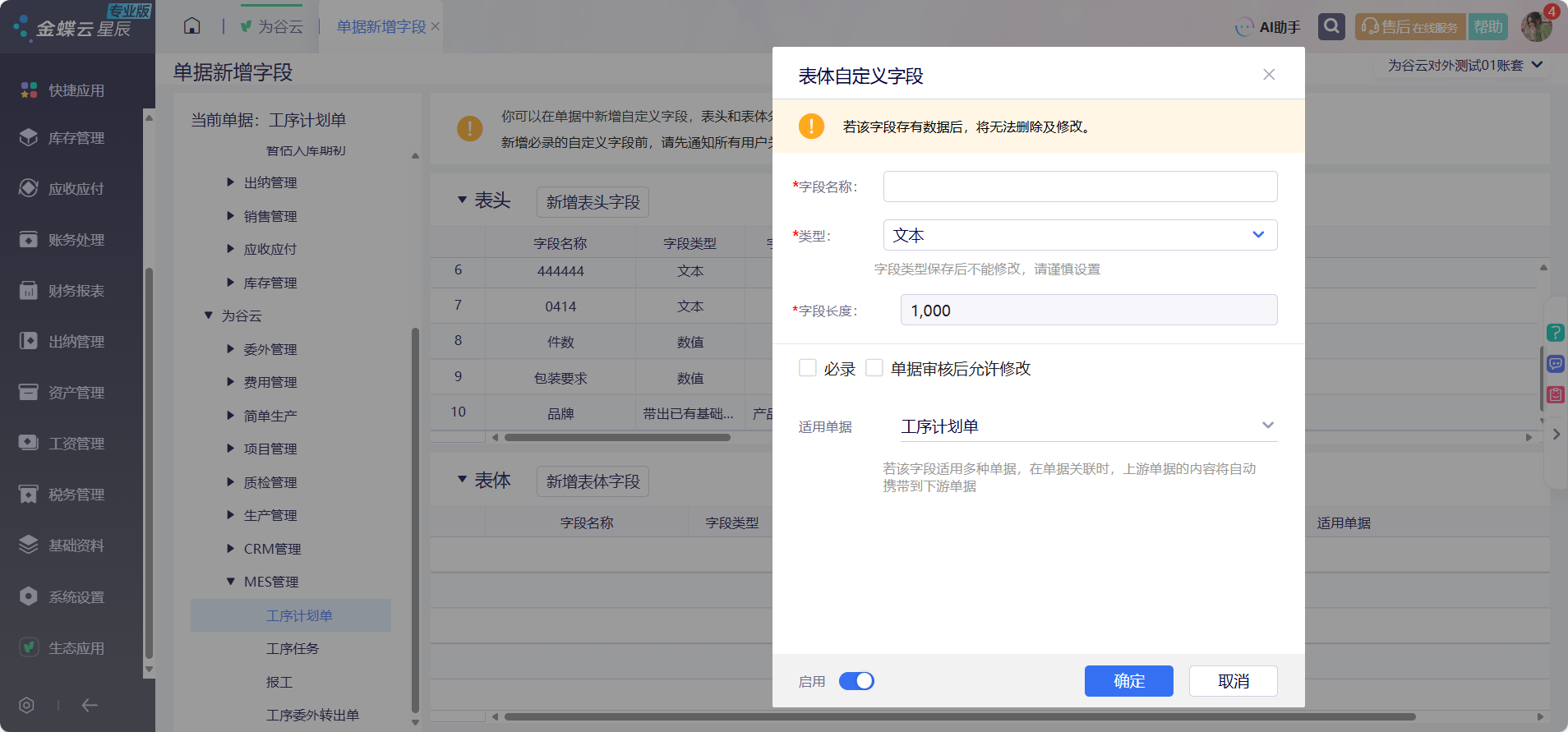Viewport: 1568px width, 732px height.
Task: Click the 字段名称 input field
Action: [1080, 186]
